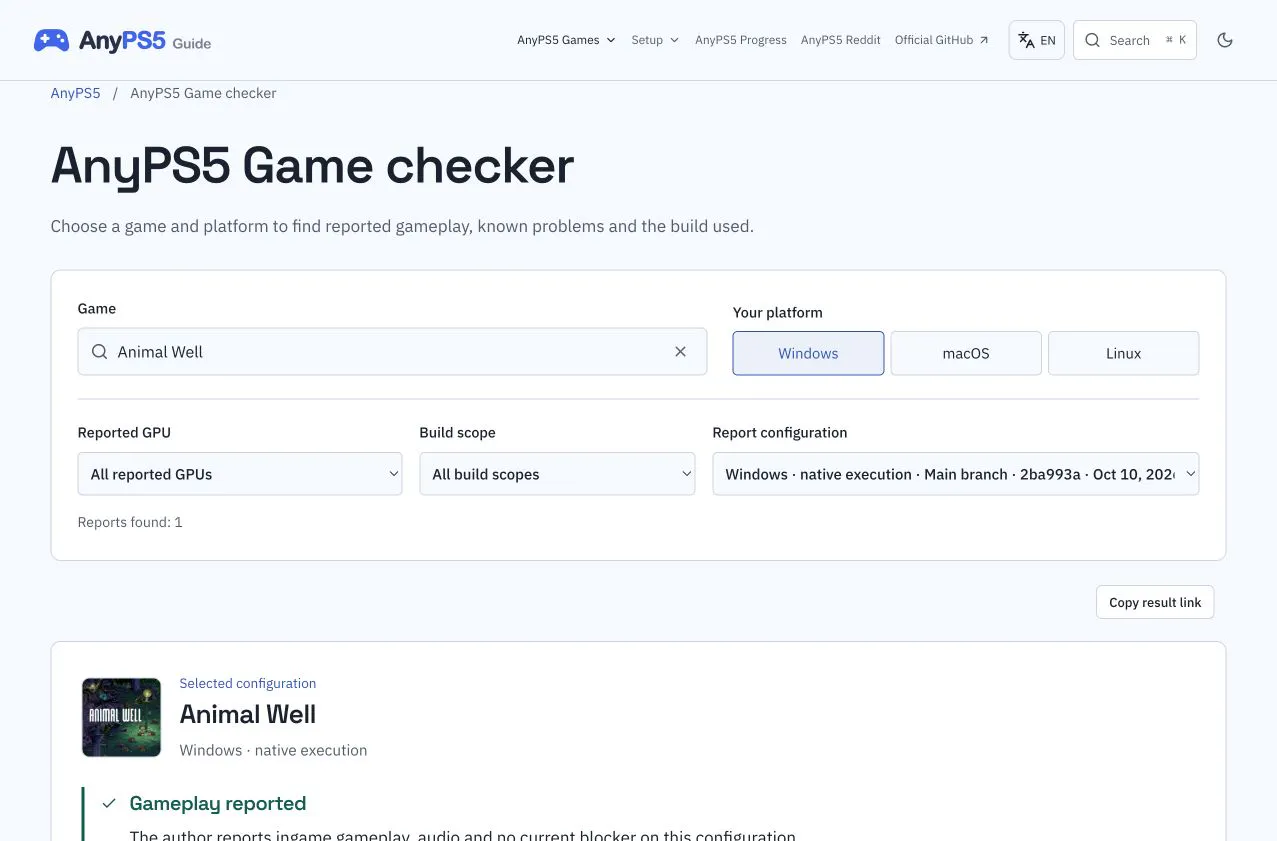The height and width of the screenshot is (841, 1277).
Task: Open the AnyPS5 Progress page
Action: coord(741,40)
